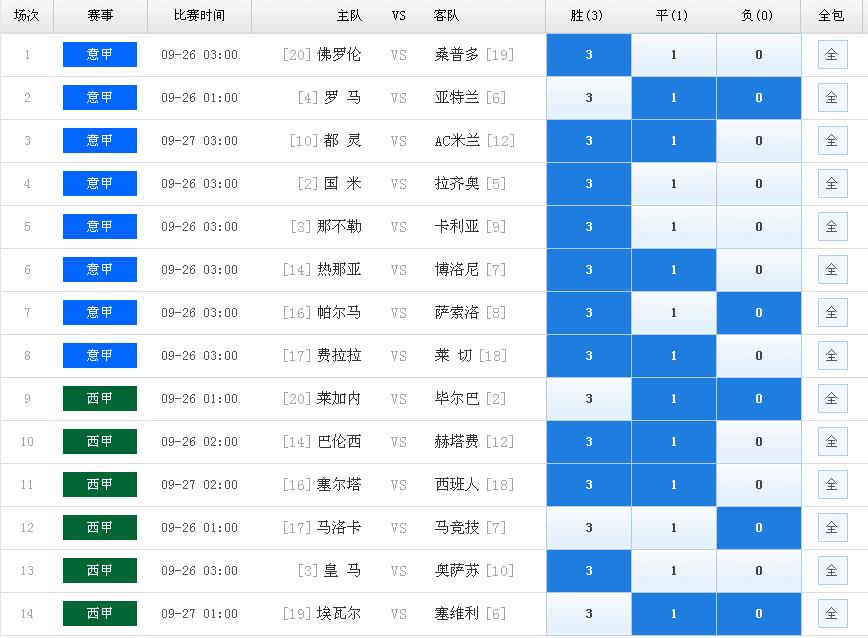Click 全 button in row 3 都灵
868x638 pixels.
pyautogui.click(x=832, y=141)
